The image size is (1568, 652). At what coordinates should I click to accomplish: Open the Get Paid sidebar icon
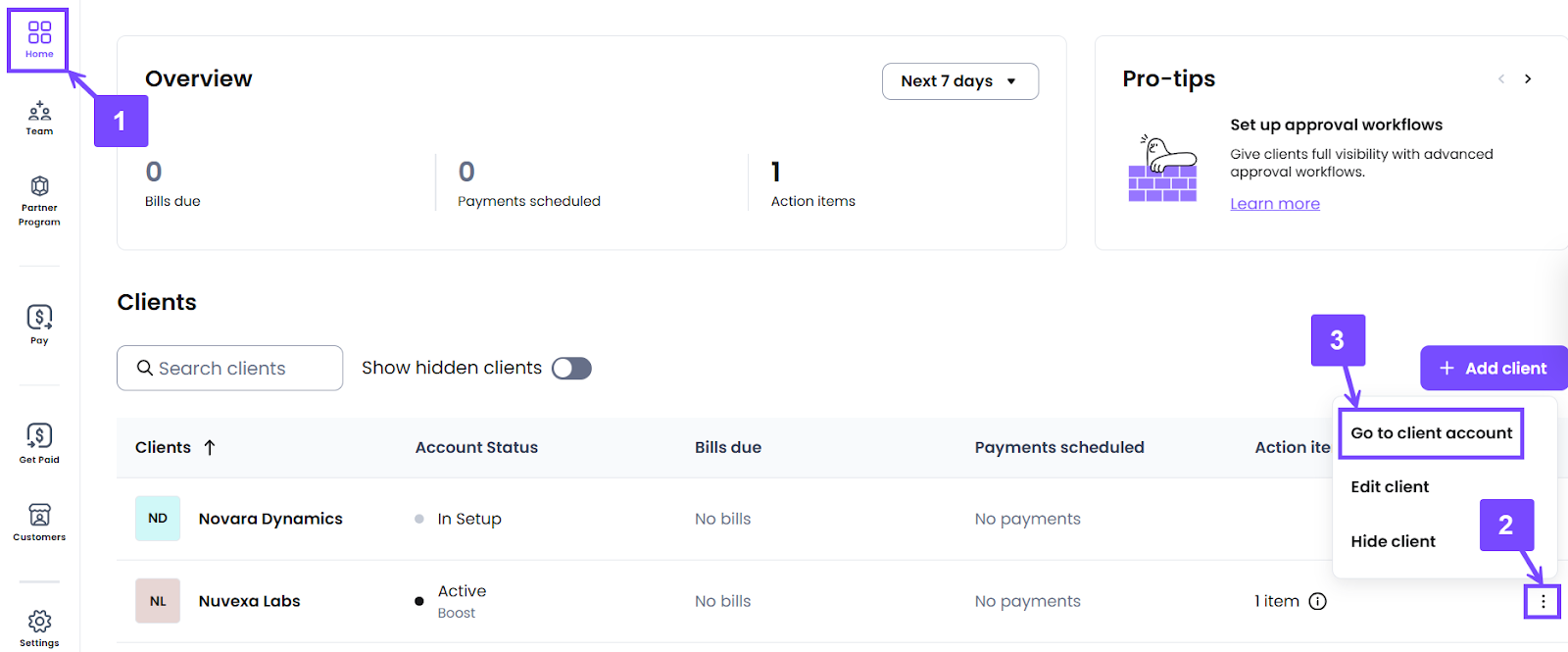coord(39,443)
